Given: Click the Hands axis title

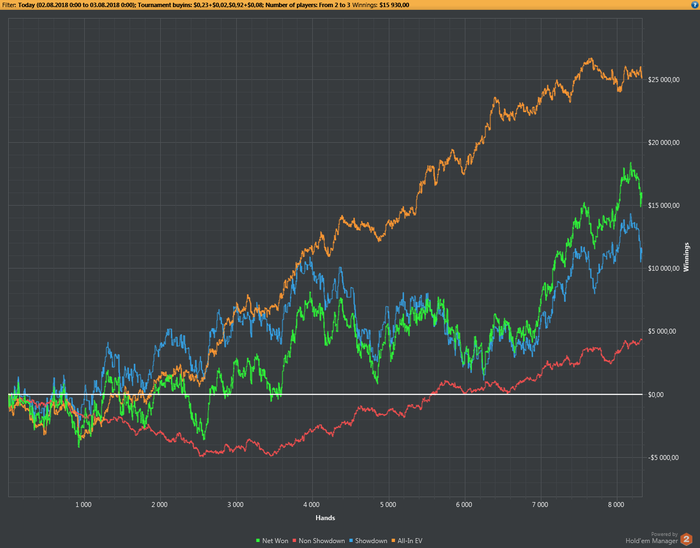Looking at the screenshot, I should pos(325,518).
